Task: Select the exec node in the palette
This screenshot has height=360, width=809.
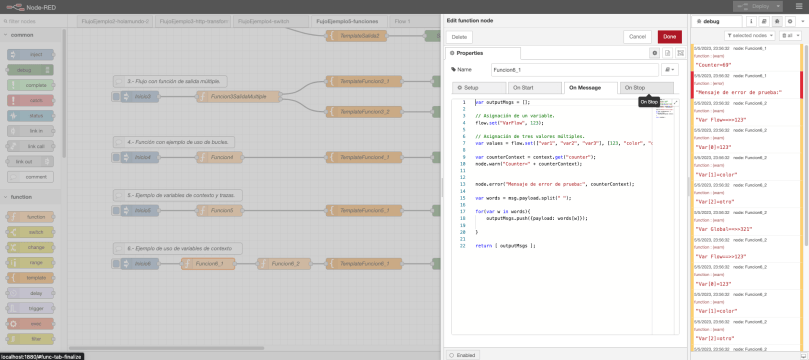Action: click(x=31, y=324)
